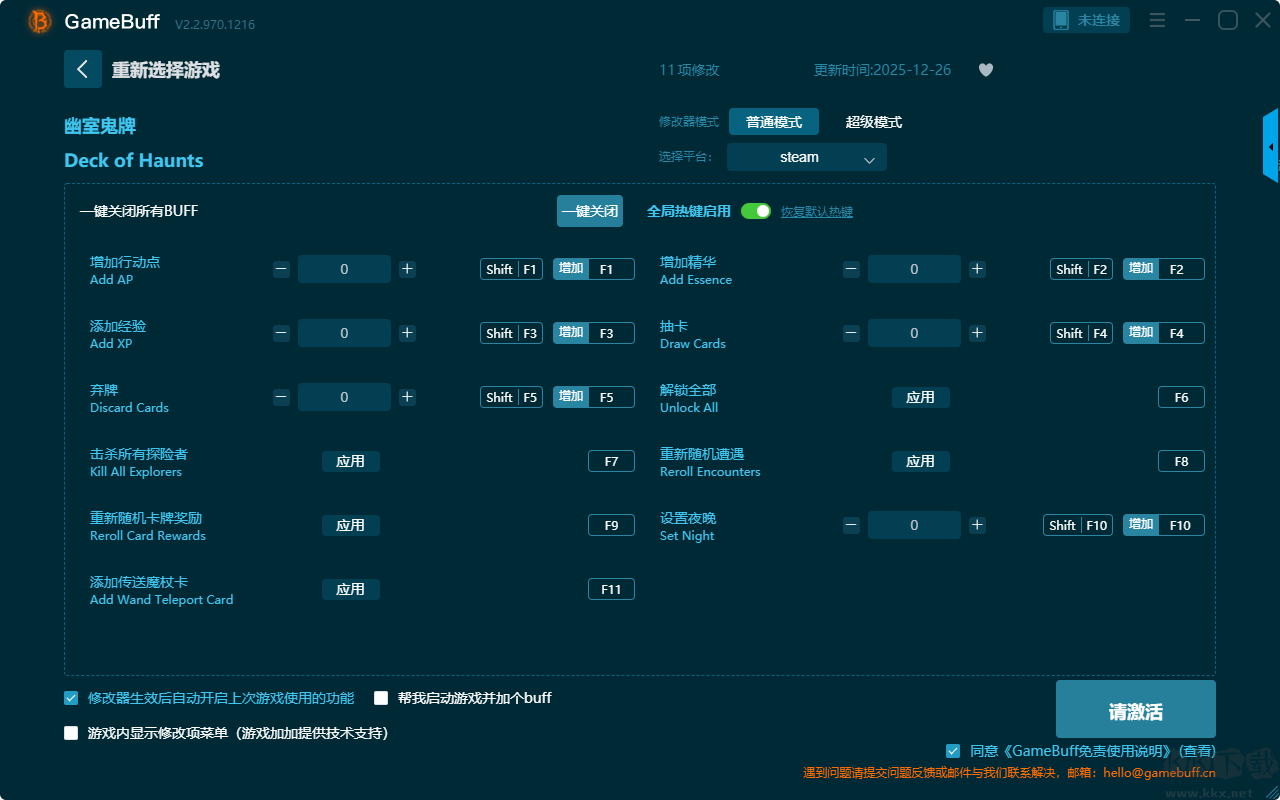Click the Add XP value input field
Image resolution: width=1280 pixels, height=800 pixels.
click(x=344, y=333)
